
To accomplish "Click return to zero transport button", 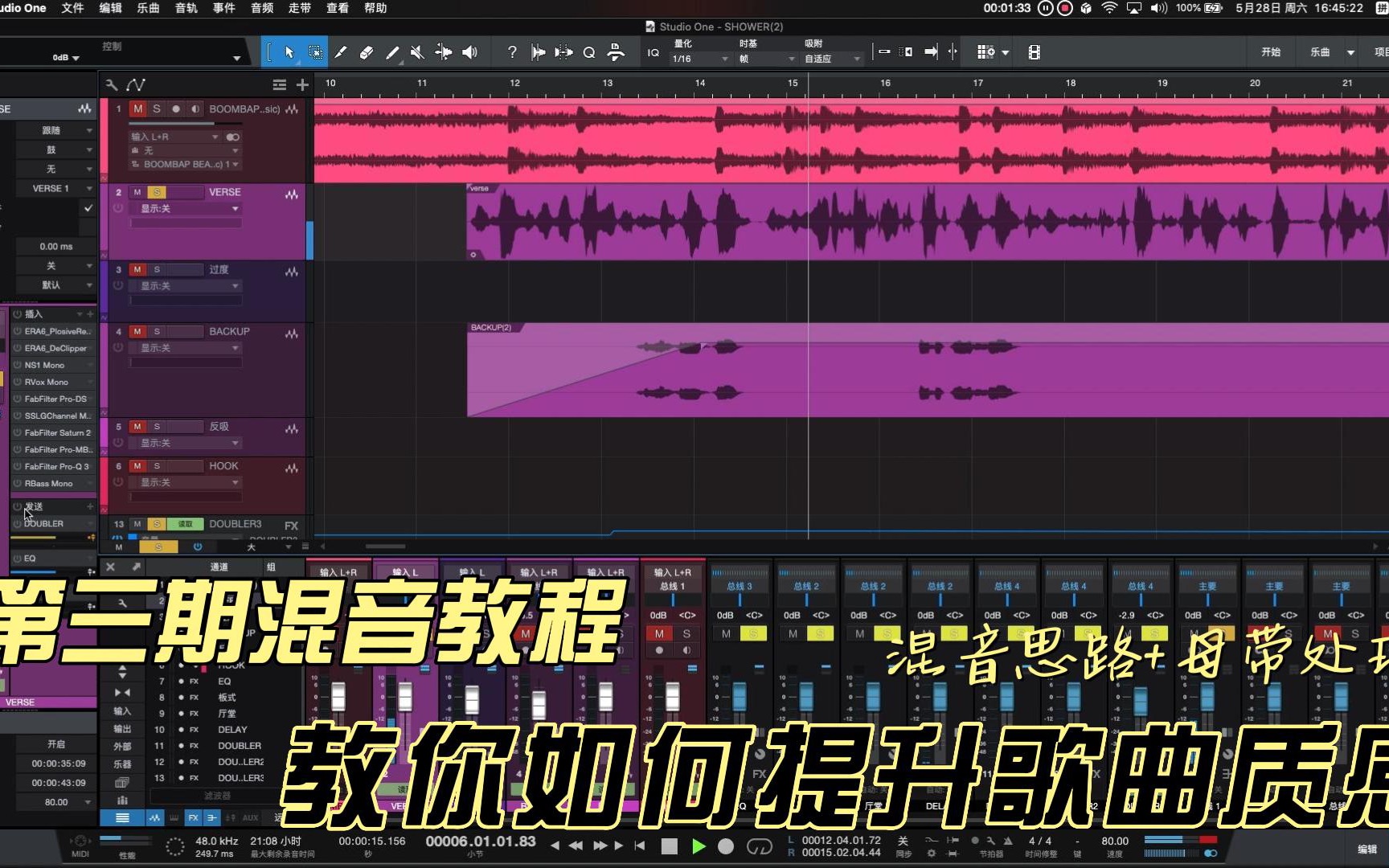I will (640, 845).
